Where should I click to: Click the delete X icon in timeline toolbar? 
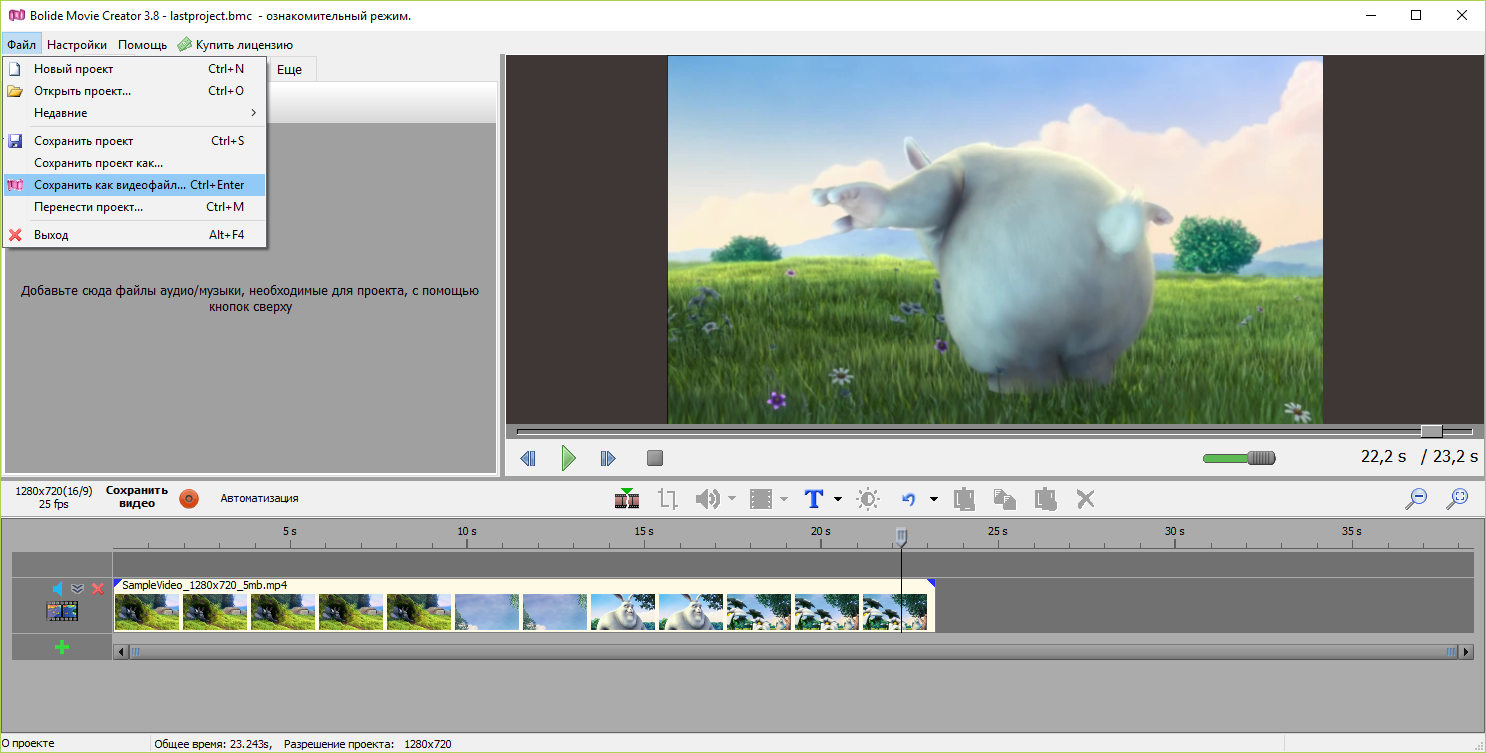tap(1086, 498)
